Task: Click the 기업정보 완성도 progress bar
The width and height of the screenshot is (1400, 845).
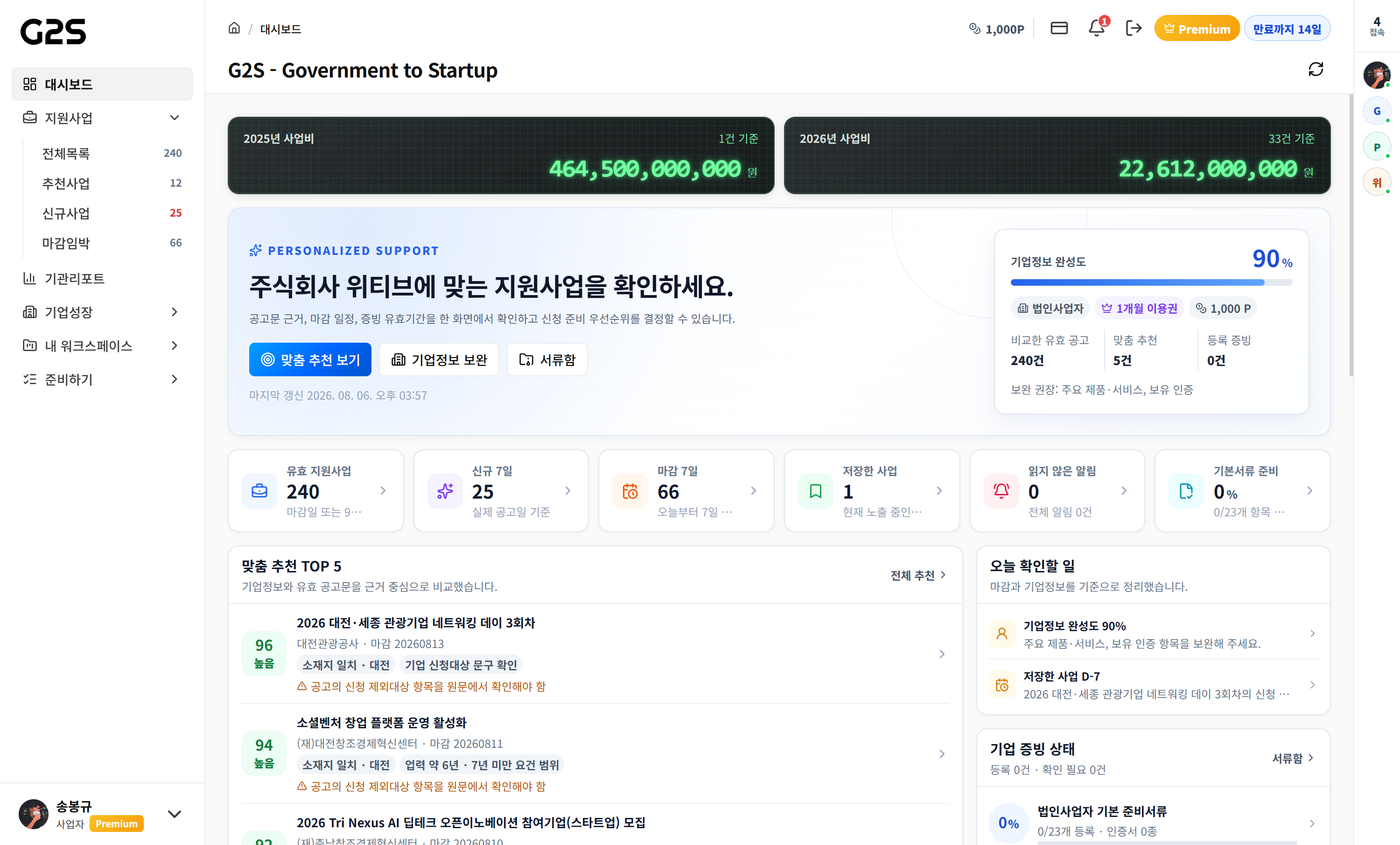Action: 1151,282
